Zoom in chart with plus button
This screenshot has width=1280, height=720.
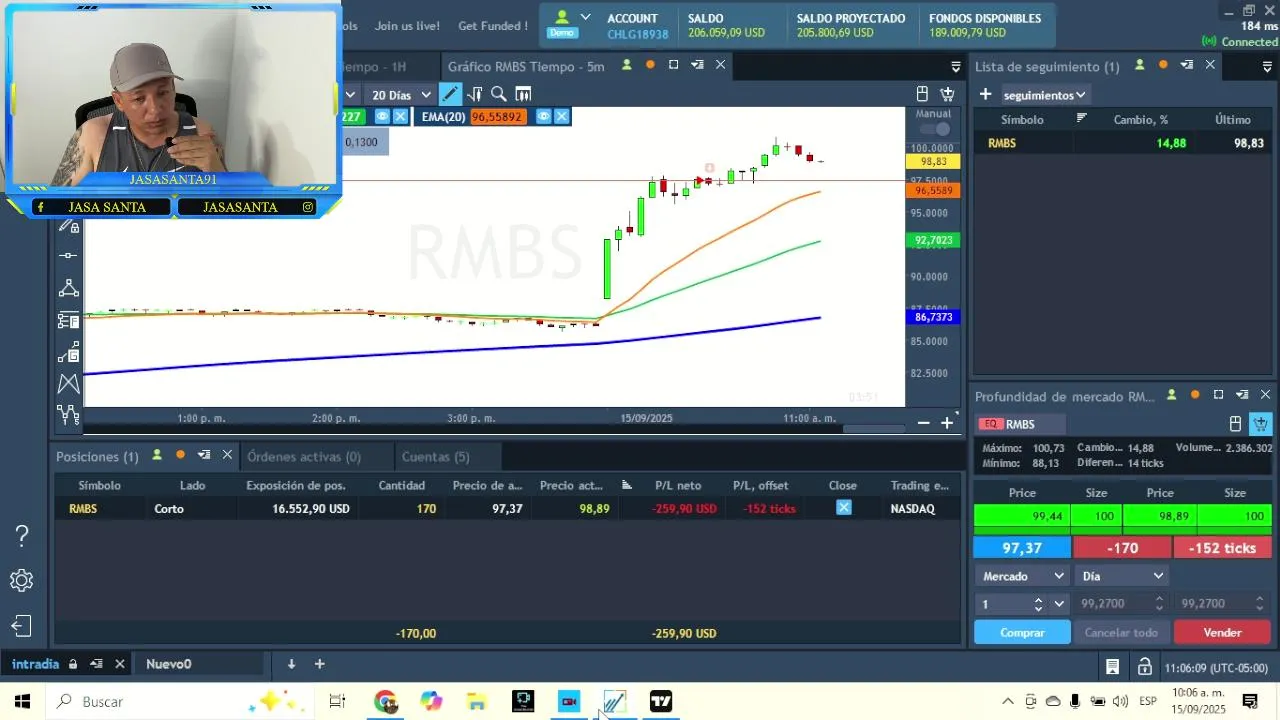point(947,423)
